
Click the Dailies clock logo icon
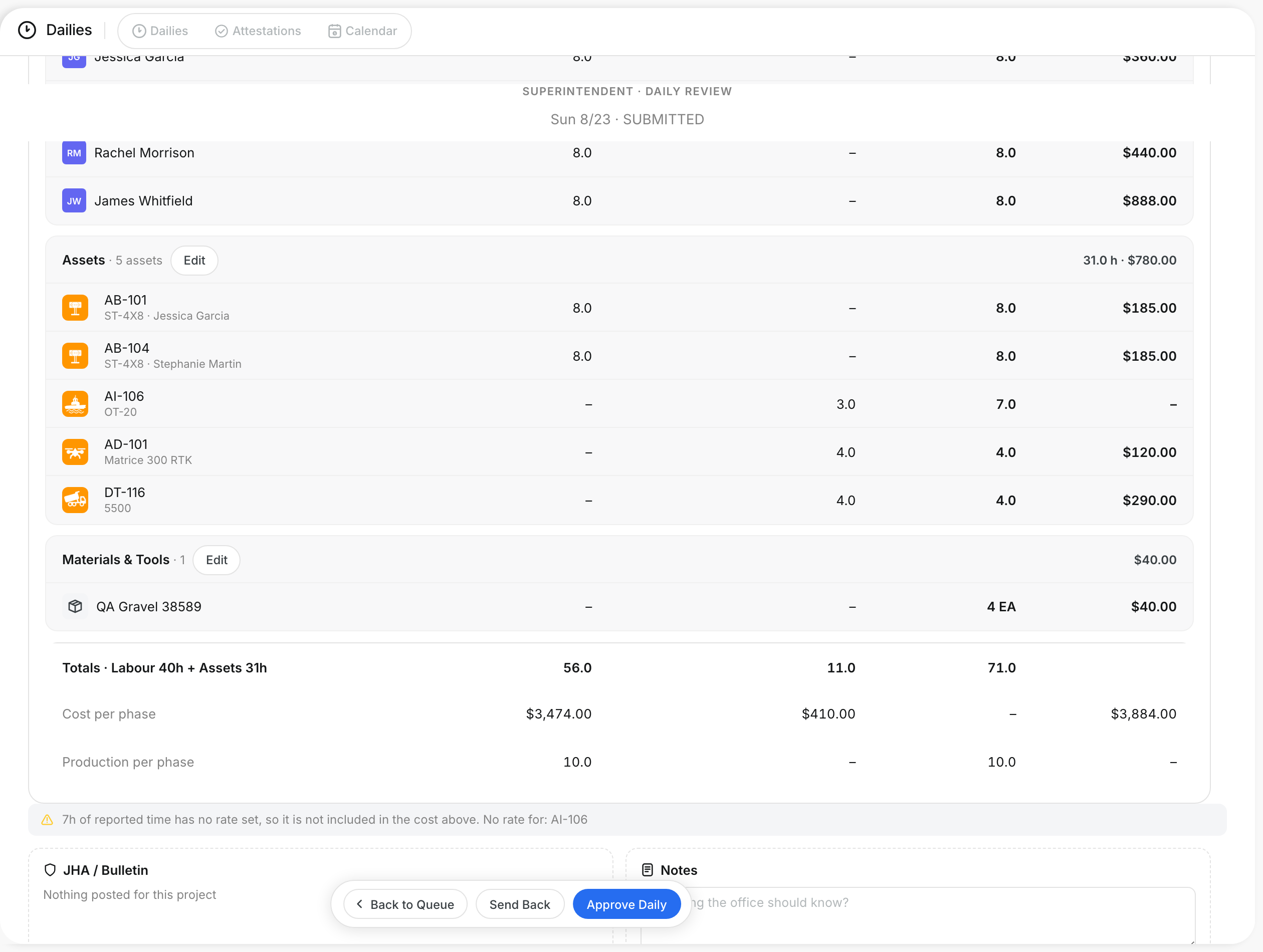pos(27,30)
